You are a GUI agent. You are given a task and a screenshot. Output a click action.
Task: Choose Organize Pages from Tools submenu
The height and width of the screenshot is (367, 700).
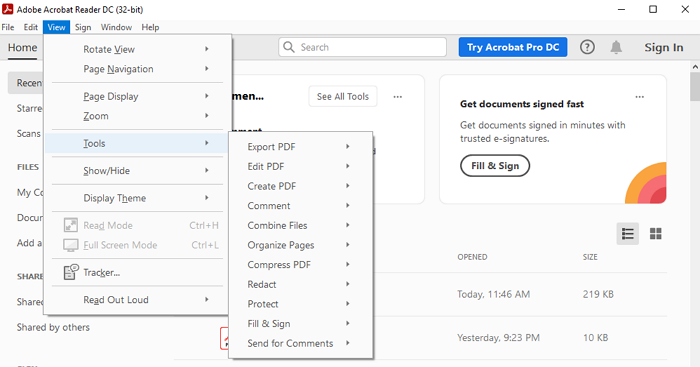(301, 245)
